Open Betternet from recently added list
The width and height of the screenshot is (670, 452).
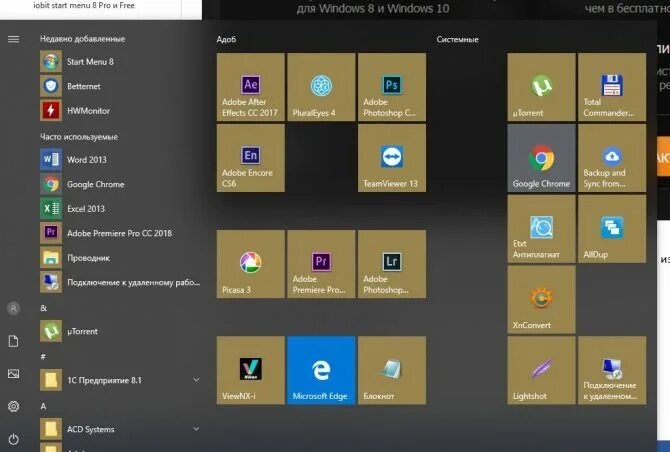[120, 86]
